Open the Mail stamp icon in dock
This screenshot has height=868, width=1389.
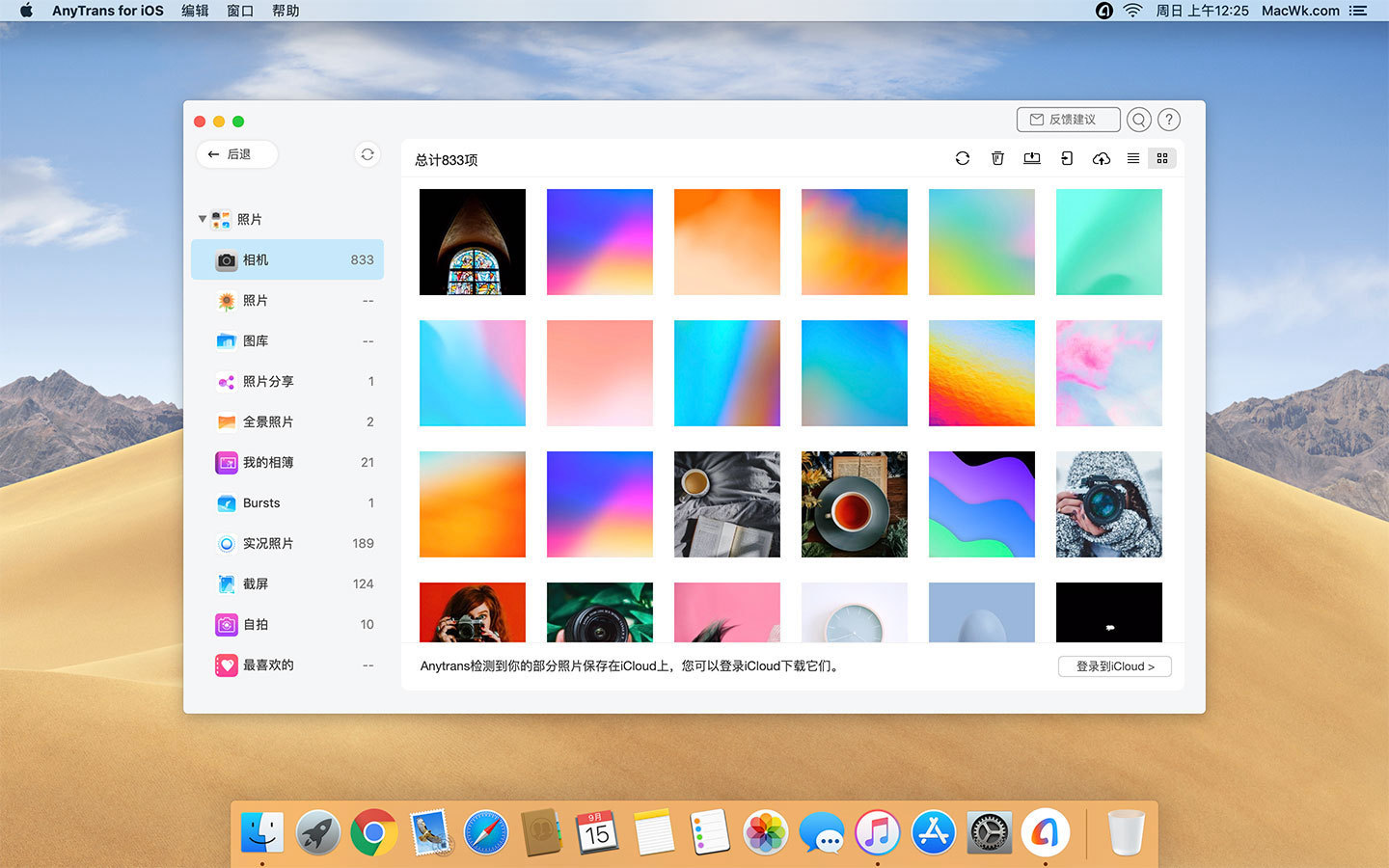[x=429, y=832]
